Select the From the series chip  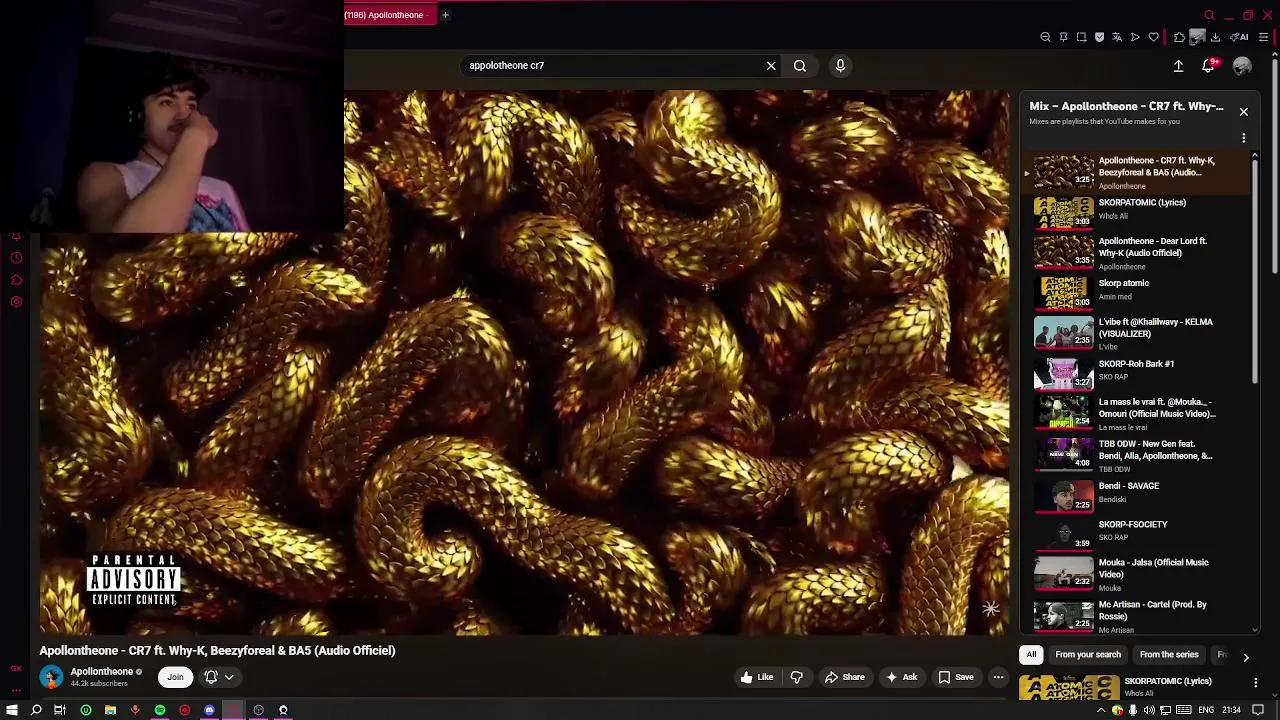[x=1169, y=655]
